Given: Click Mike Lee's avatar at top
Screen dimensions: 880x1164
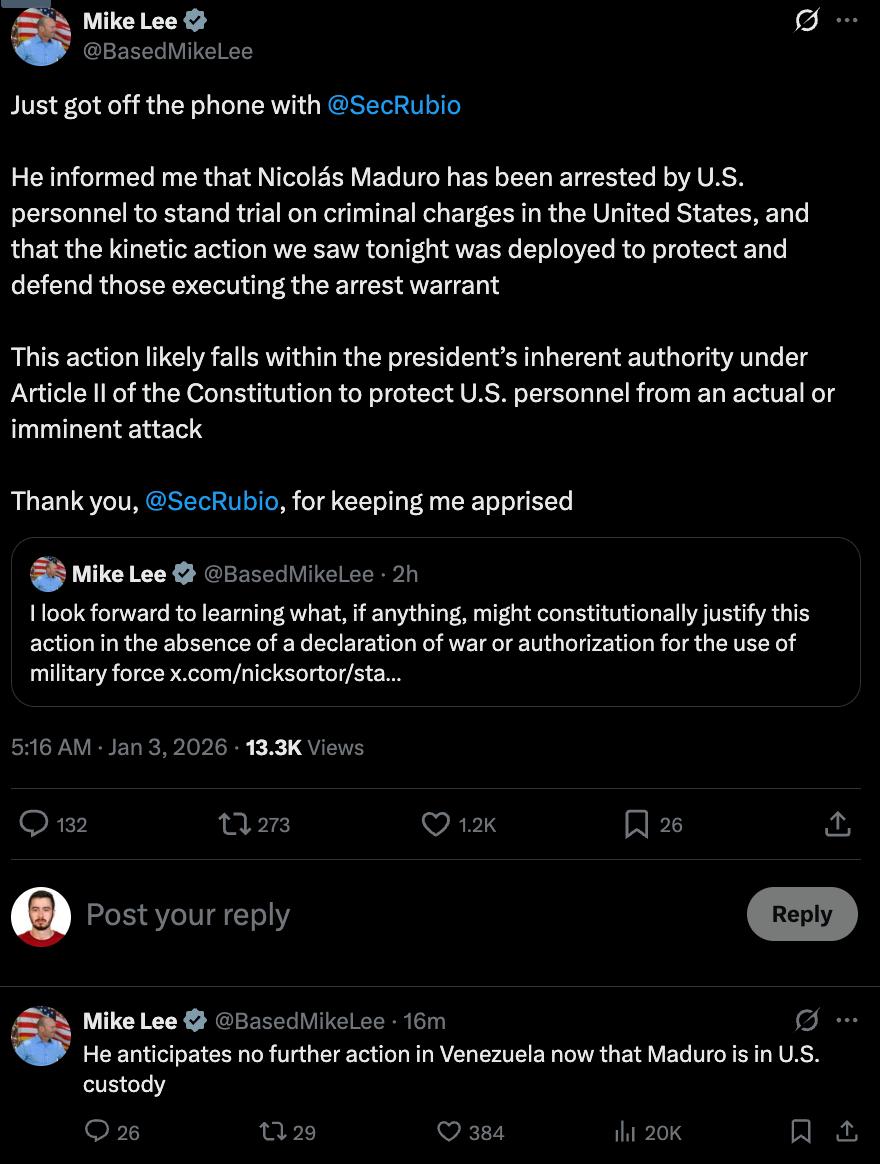Looking at the screenshot, I should click(x=41, y=36).
